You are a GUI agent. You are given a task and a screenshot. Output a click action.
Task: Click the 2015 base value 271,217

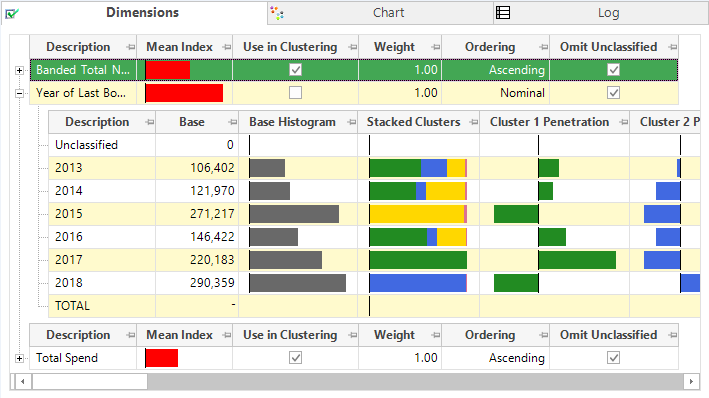tap(212, 214)
